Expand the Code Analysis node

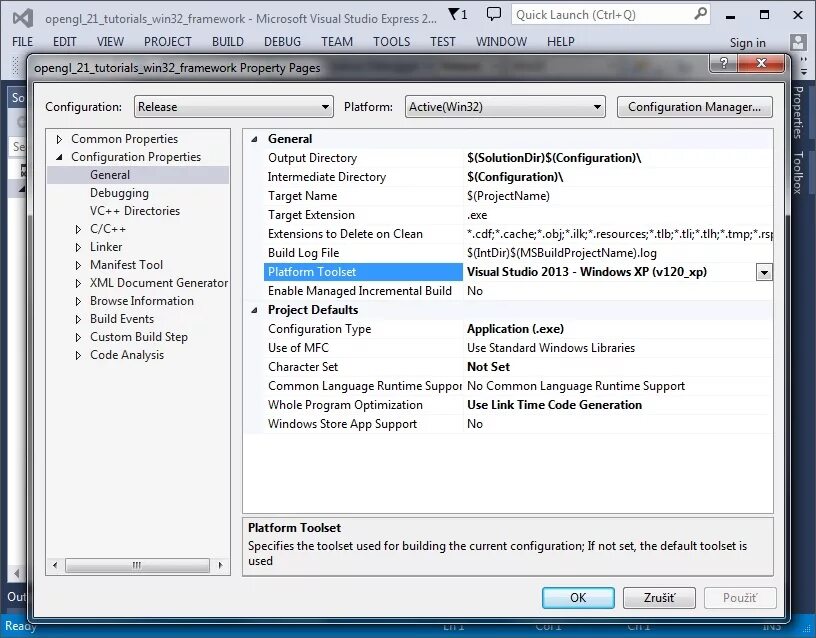pos(78,355)
